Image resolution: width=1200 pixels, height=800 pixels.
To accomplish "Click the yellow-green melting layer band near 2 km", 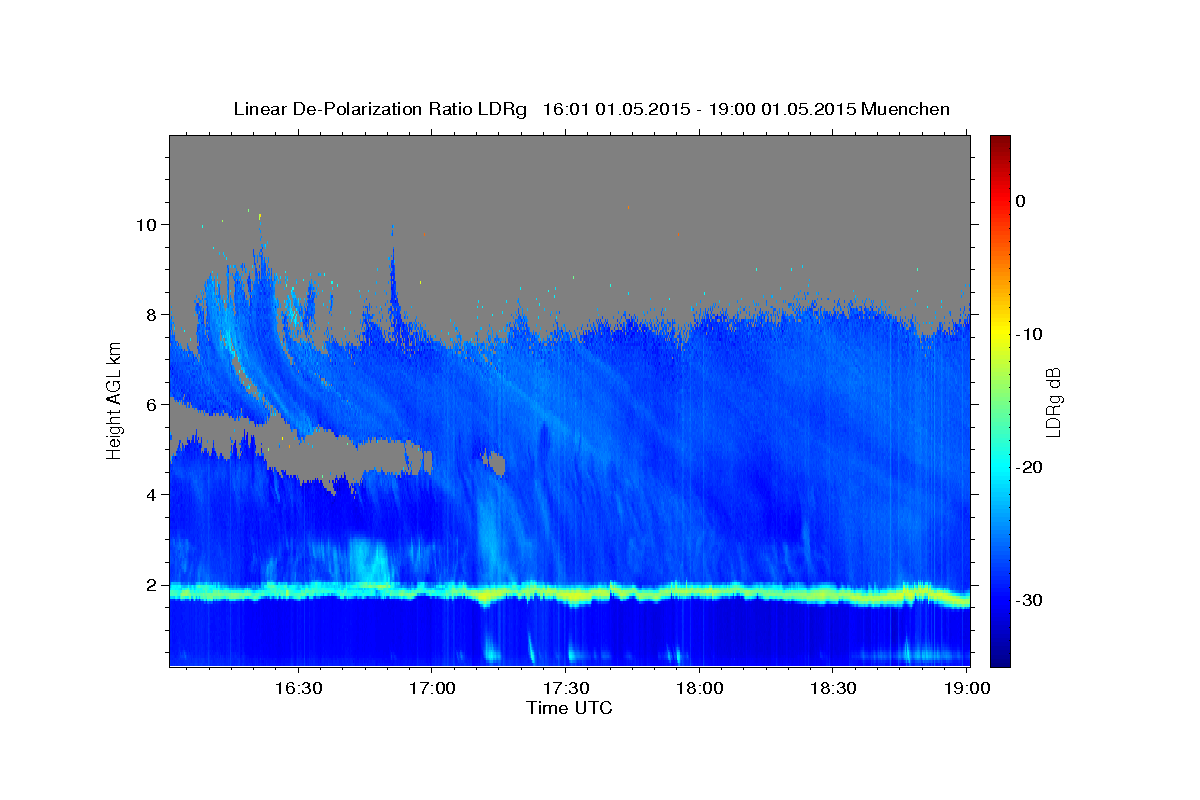I will [569, 593].
